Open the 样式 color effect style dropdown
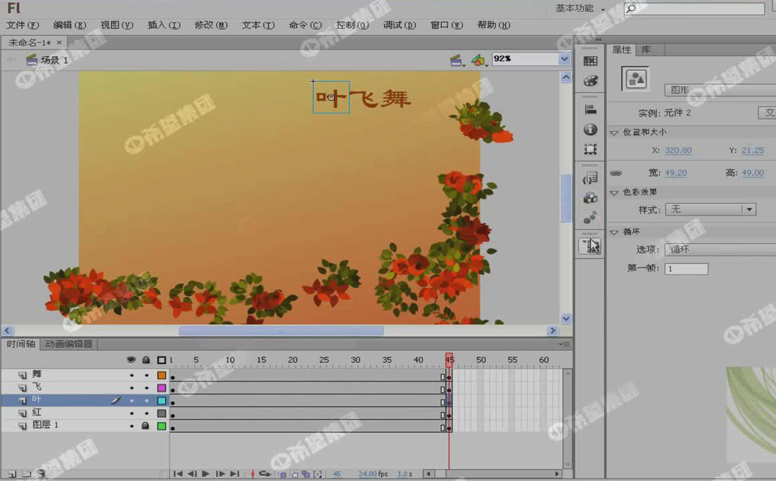Screen dimensions: 776x481 click(x=748, y=209)
